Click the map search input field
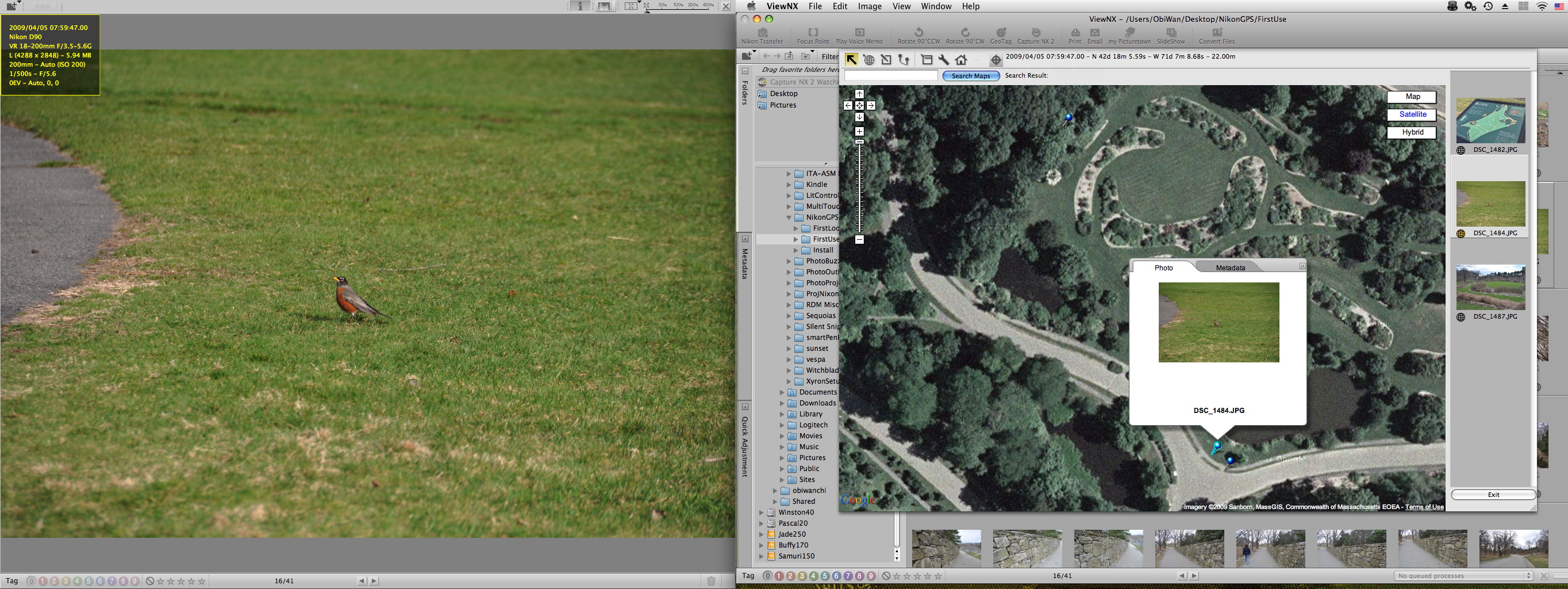Viewport: 1568px width, 589px height. [890, 75]
